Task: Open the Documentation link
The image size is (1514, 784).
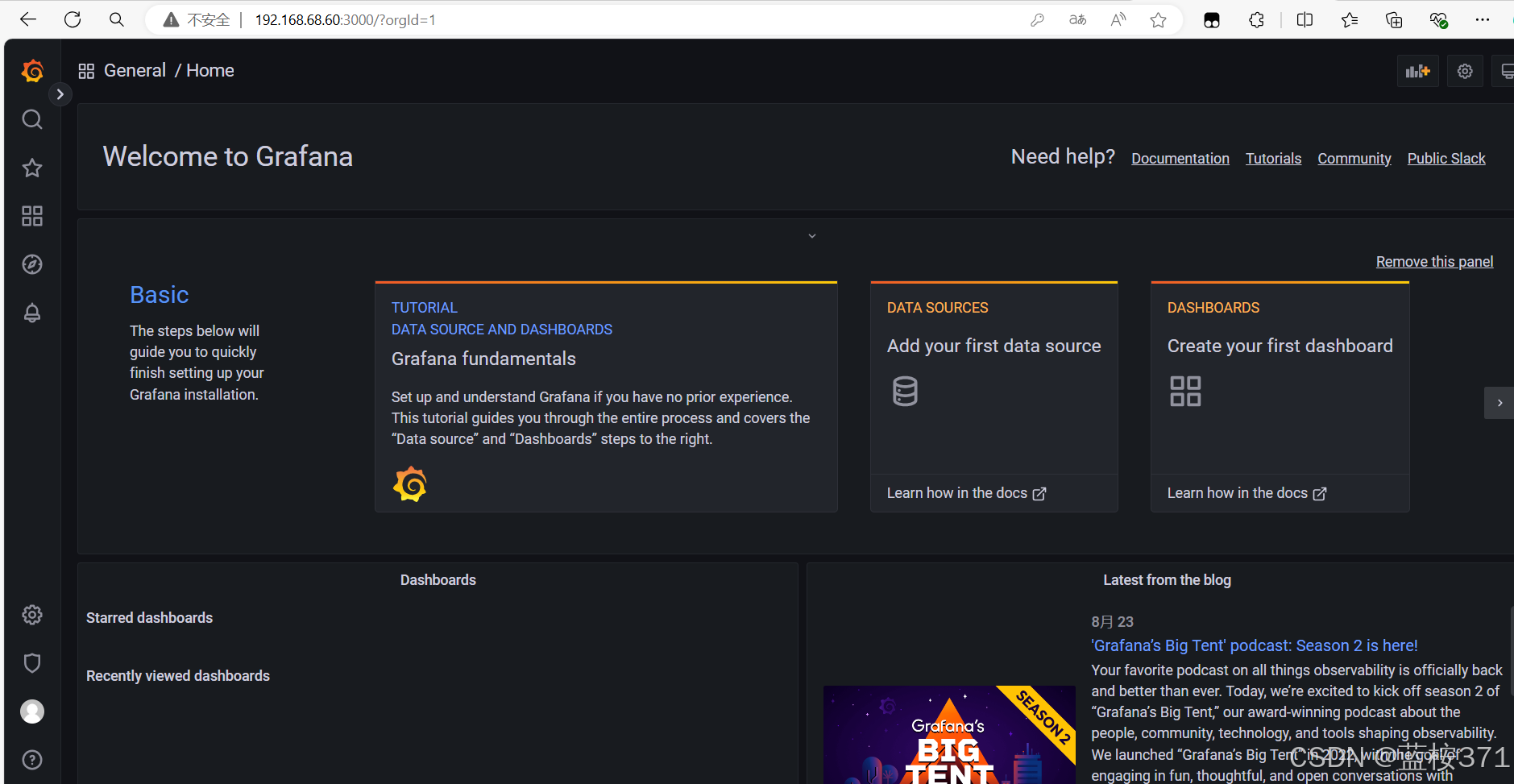Action: point(1180,159)
